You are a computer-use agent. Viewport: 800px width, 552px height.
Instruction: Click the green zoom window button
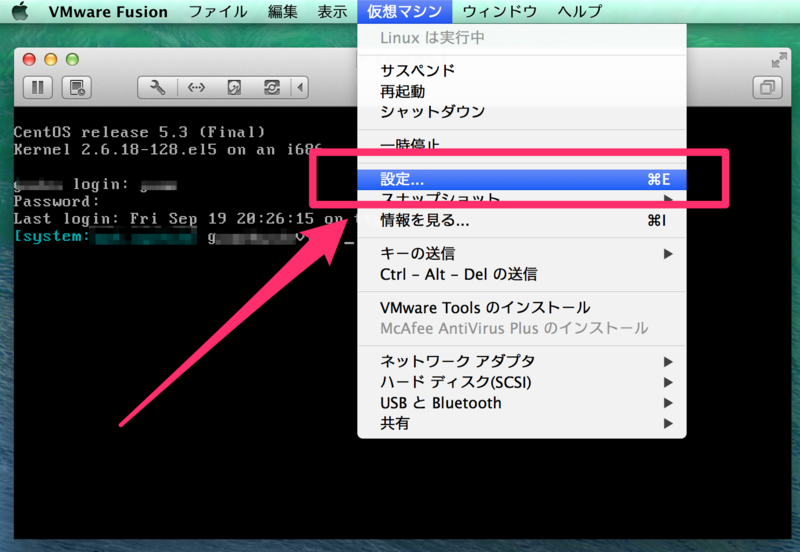coord(72,60)
